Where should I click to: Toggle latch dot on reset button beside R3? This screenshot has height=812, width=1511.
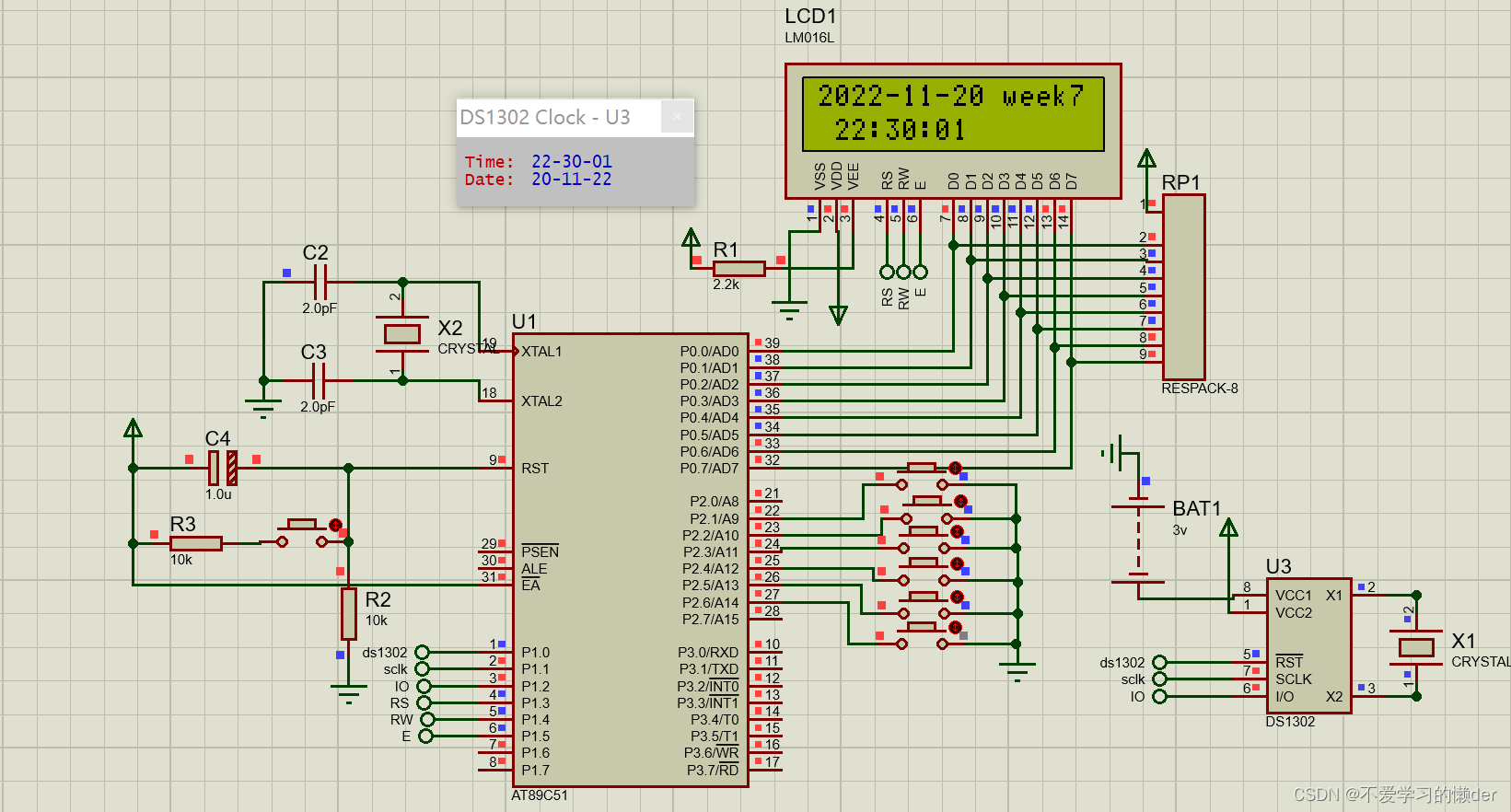coord(336,525)
